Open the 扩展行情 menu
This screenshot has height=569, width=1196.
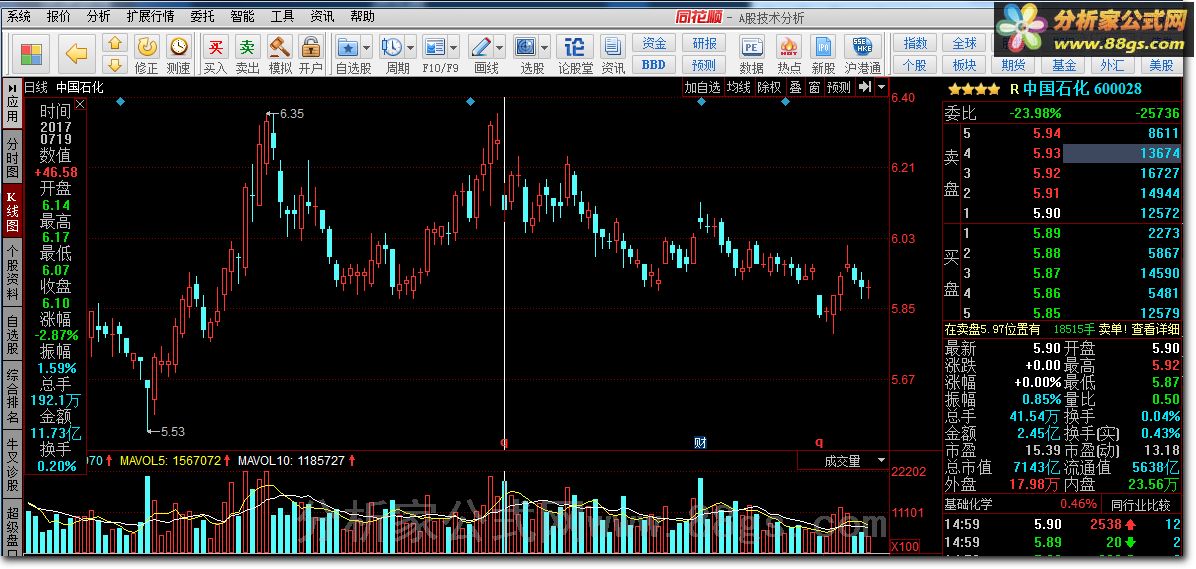(x=150, y=16)
